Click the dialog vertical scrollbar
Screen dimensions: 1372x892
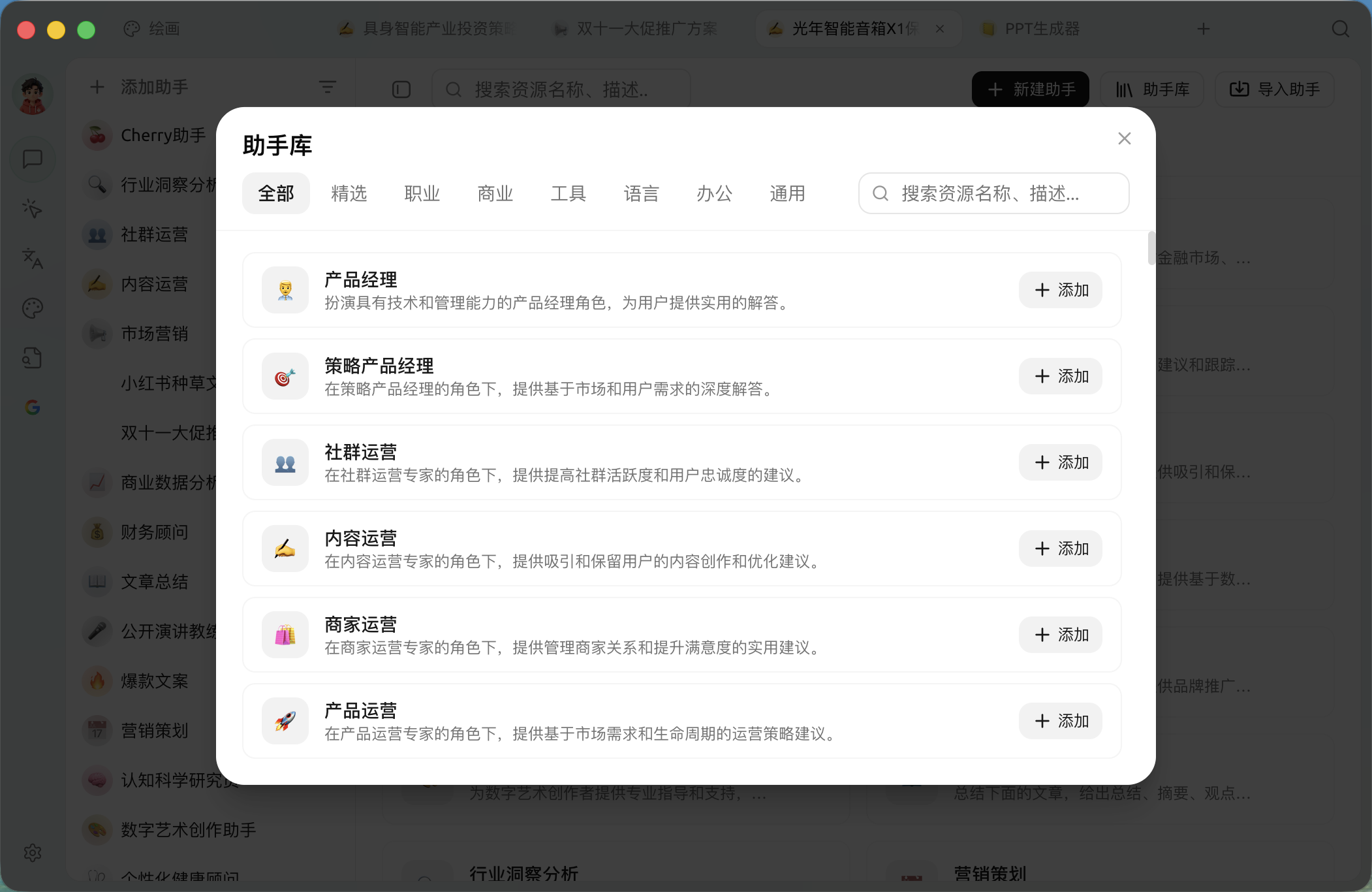pyautogui.click(x=1151, y=248)
